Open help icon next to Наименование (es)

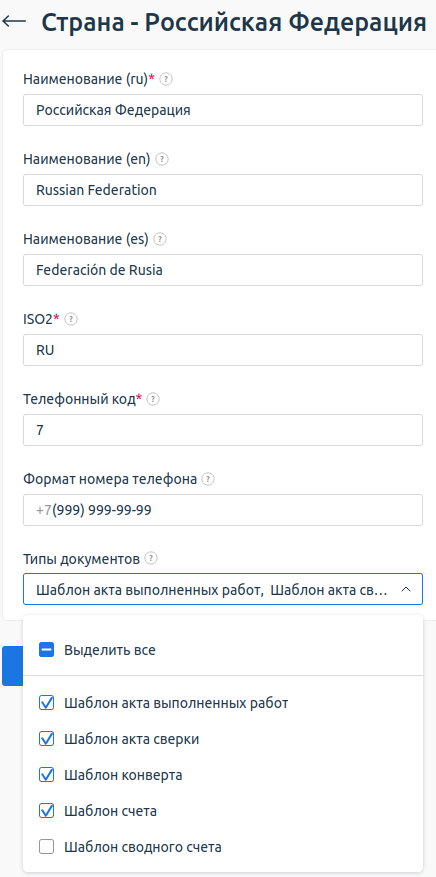(x=160, y=239)
